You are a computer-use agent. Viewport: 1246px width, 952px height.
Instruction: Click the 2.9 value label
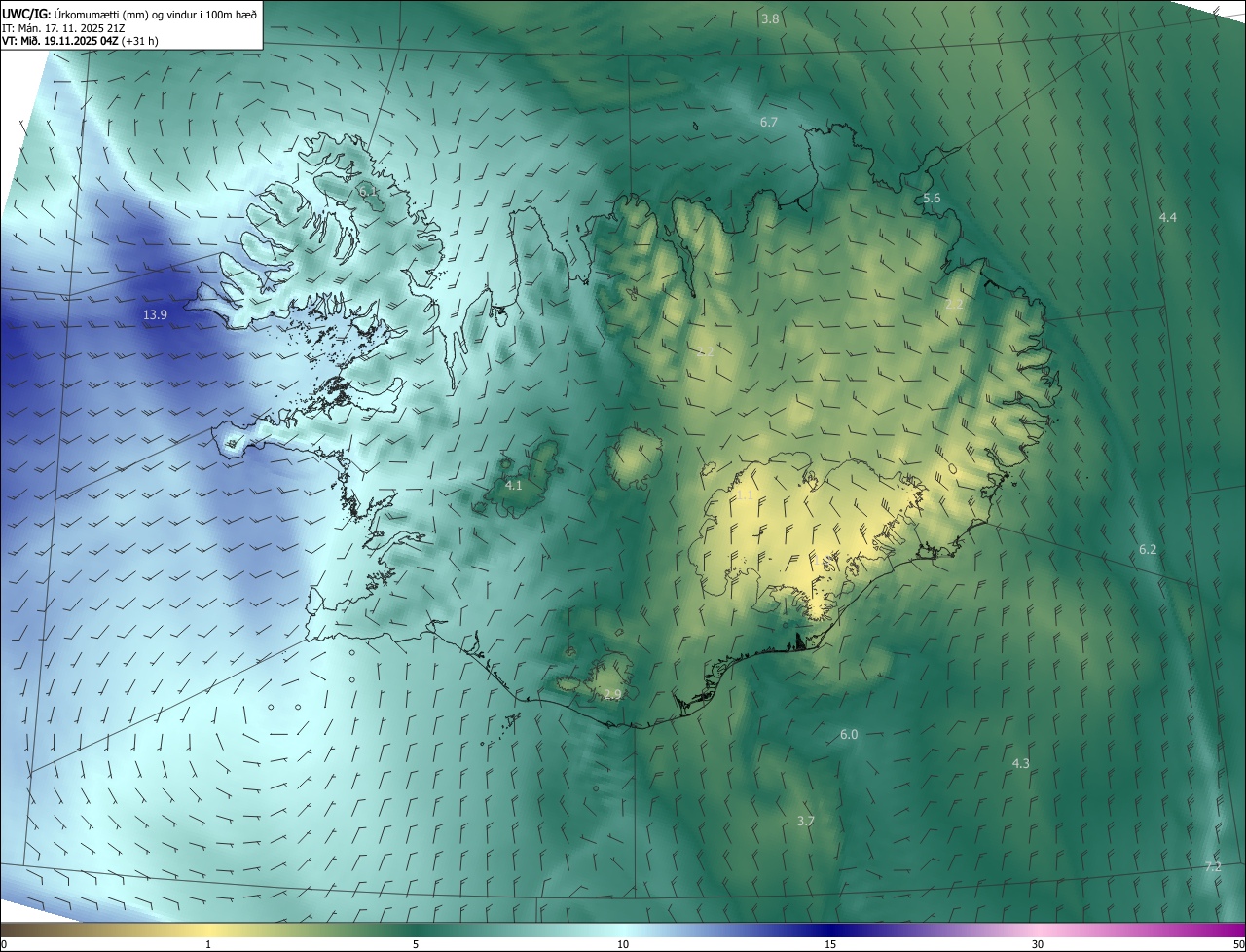pos(612,694)
